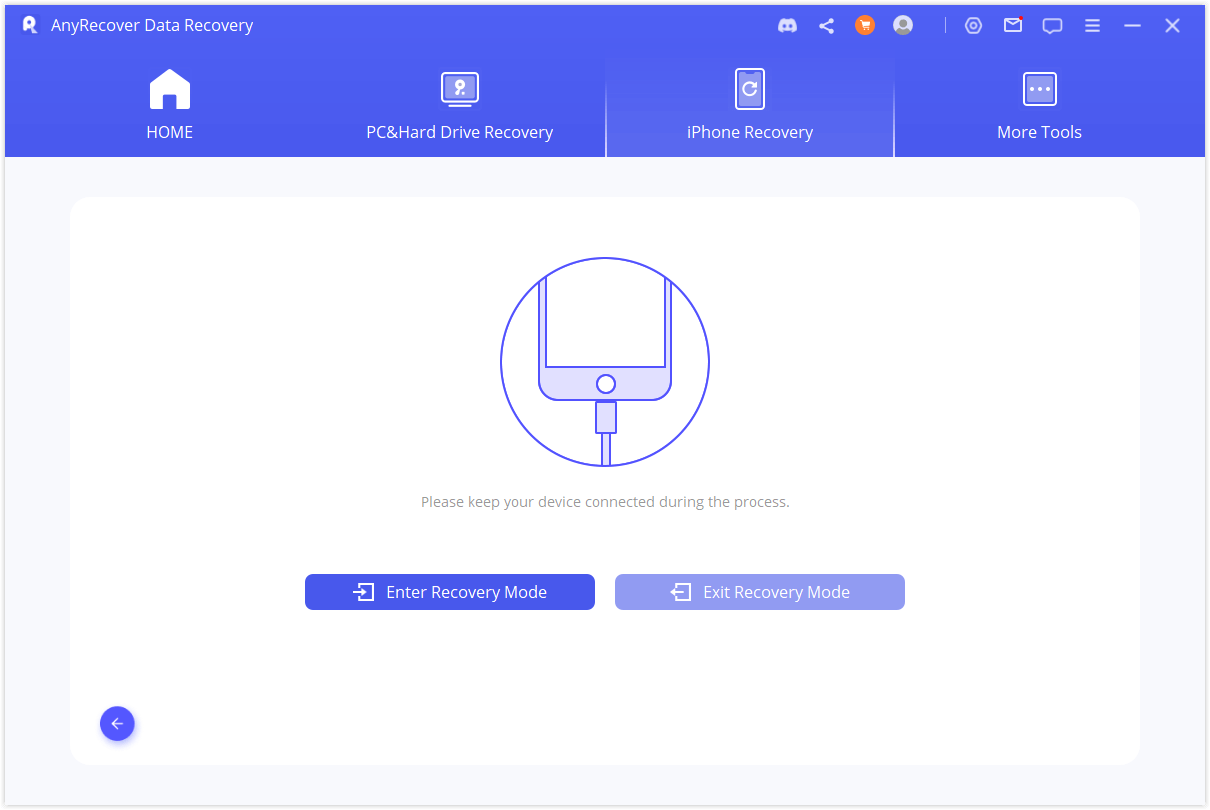Viewport: 1210px width, 810px height.
Task: Click the AnyRecover logo icon
Action: [x=30, y=25]
